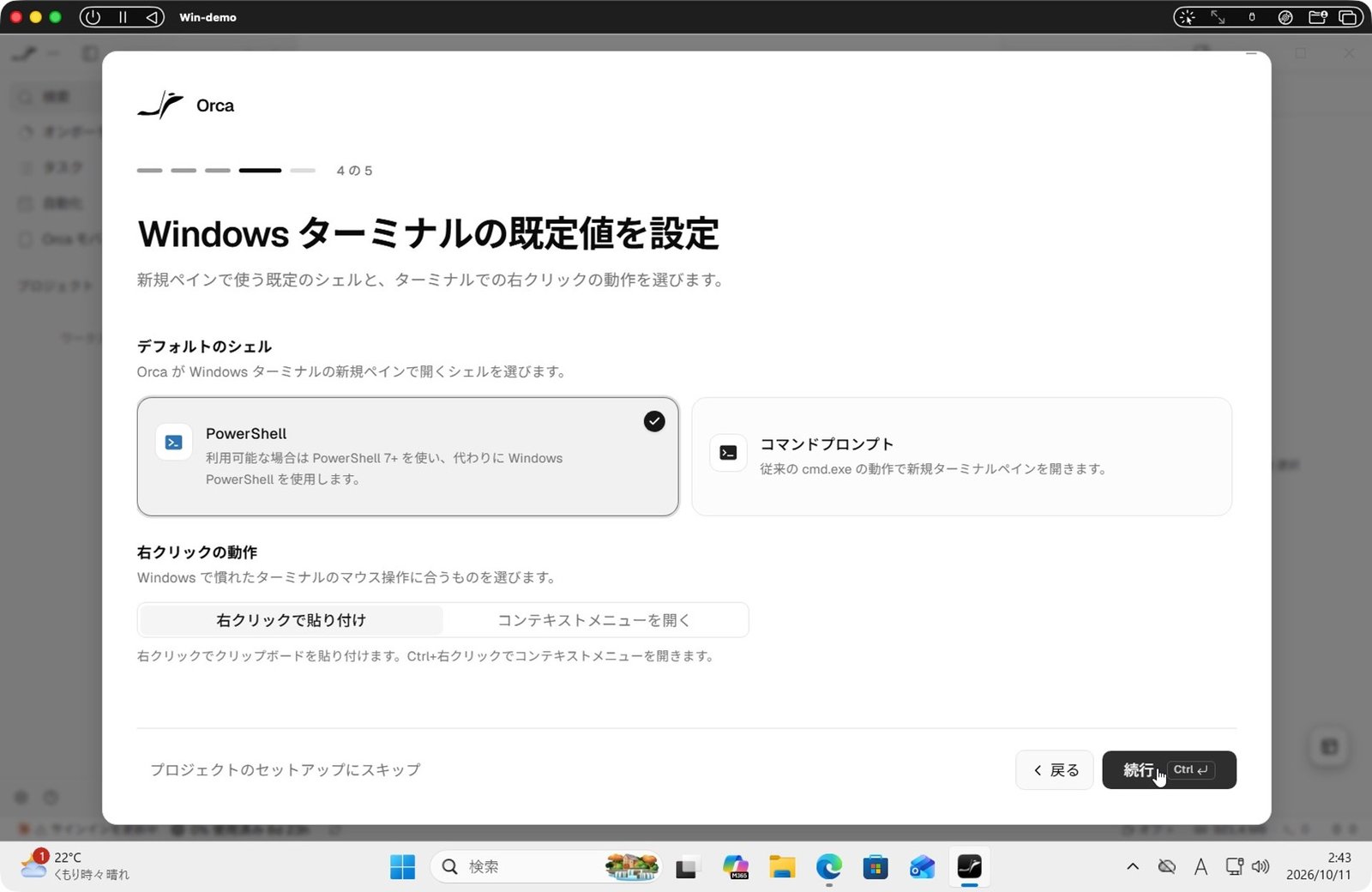Open Task View from the taskbar

coord(686,867)
